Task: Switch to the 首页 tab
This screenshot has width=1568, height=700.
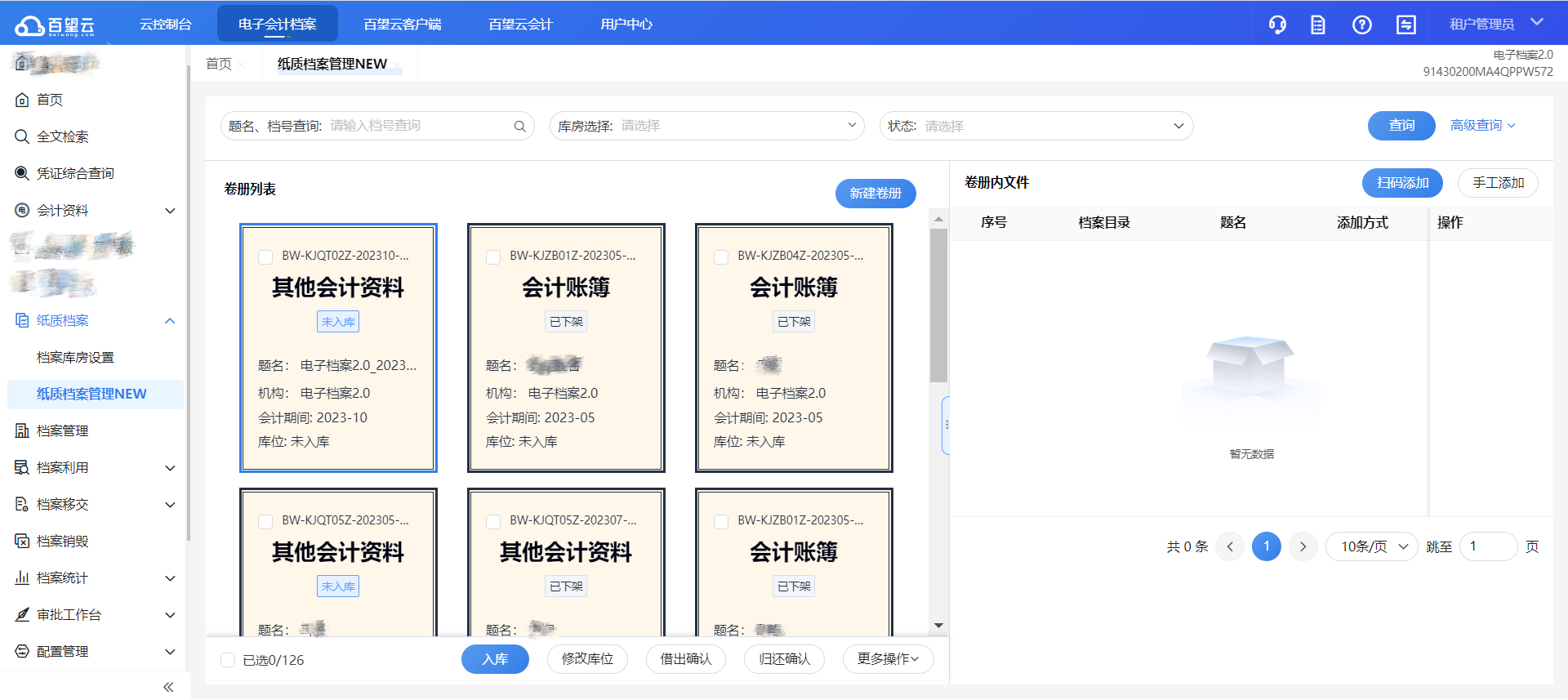Action: click(x=219, y=64)
